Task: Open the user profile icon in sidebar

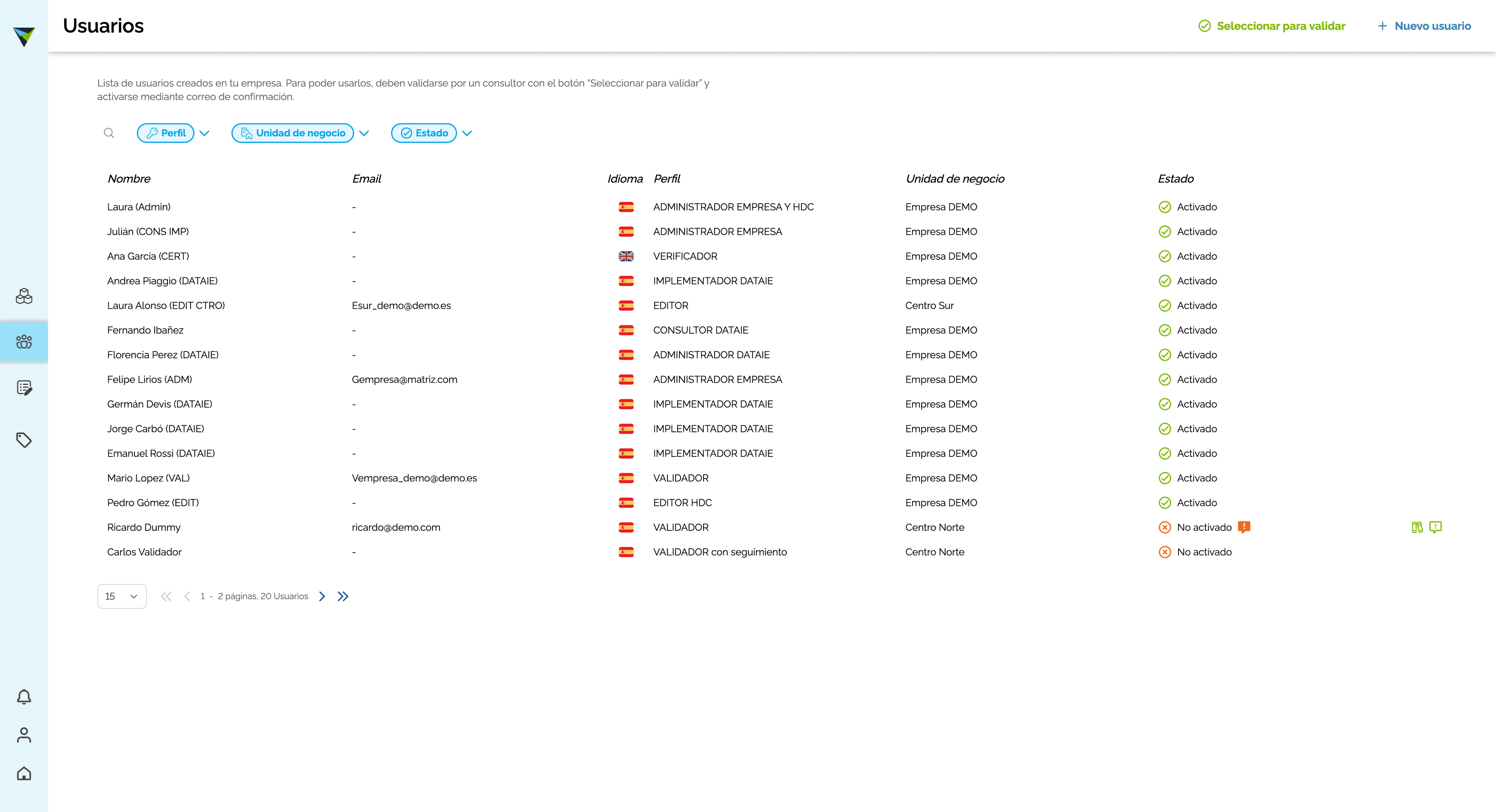Action: point(24,735)
